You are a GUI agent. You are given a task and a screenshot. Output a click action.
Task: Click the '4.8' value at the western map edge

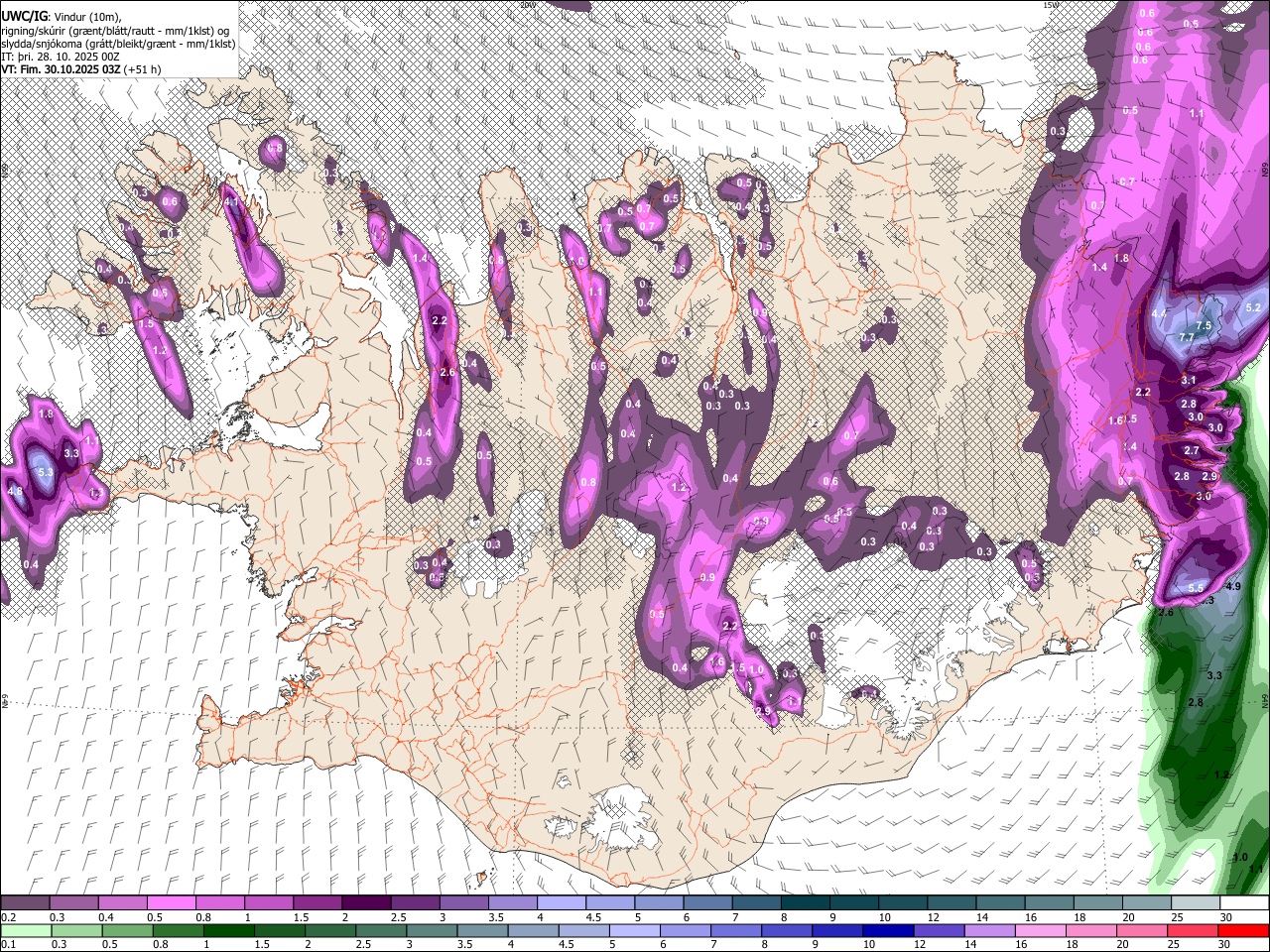[x=15, y=491]
